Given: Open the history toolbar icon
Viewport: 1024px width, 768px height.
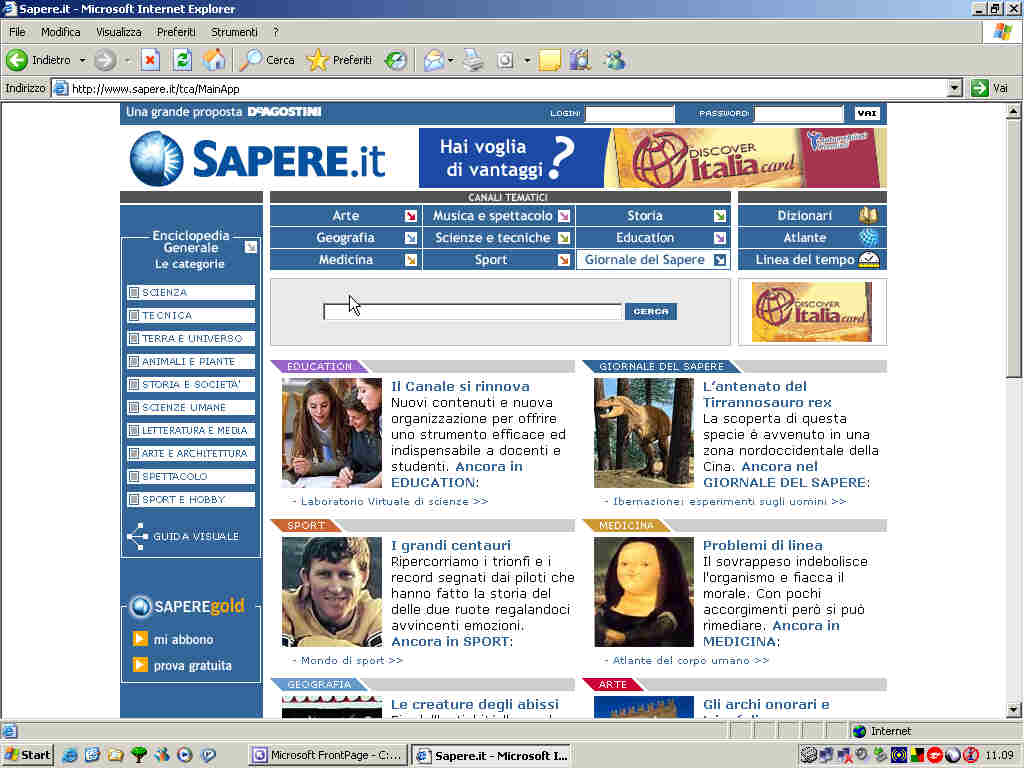Looking at the screenshot, I should [x=395, y=60].
